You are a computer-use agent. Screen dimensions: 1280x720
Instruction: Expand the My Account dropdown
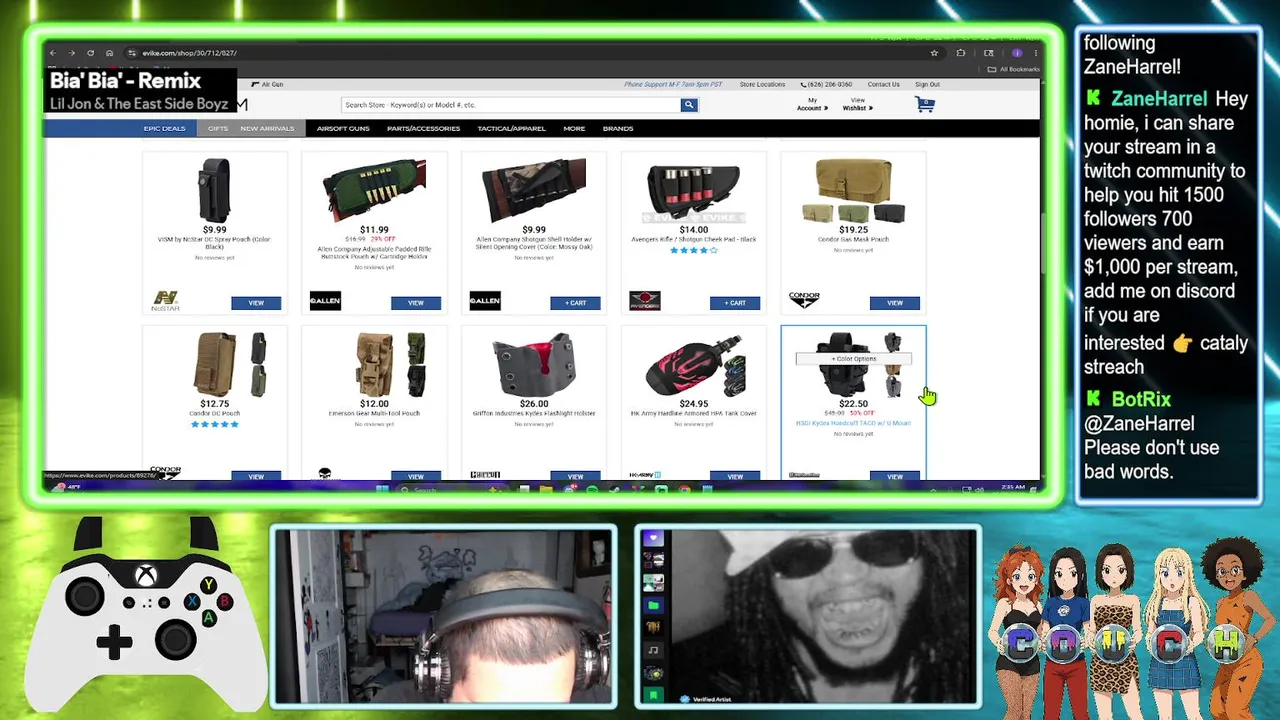coord(812,104)
